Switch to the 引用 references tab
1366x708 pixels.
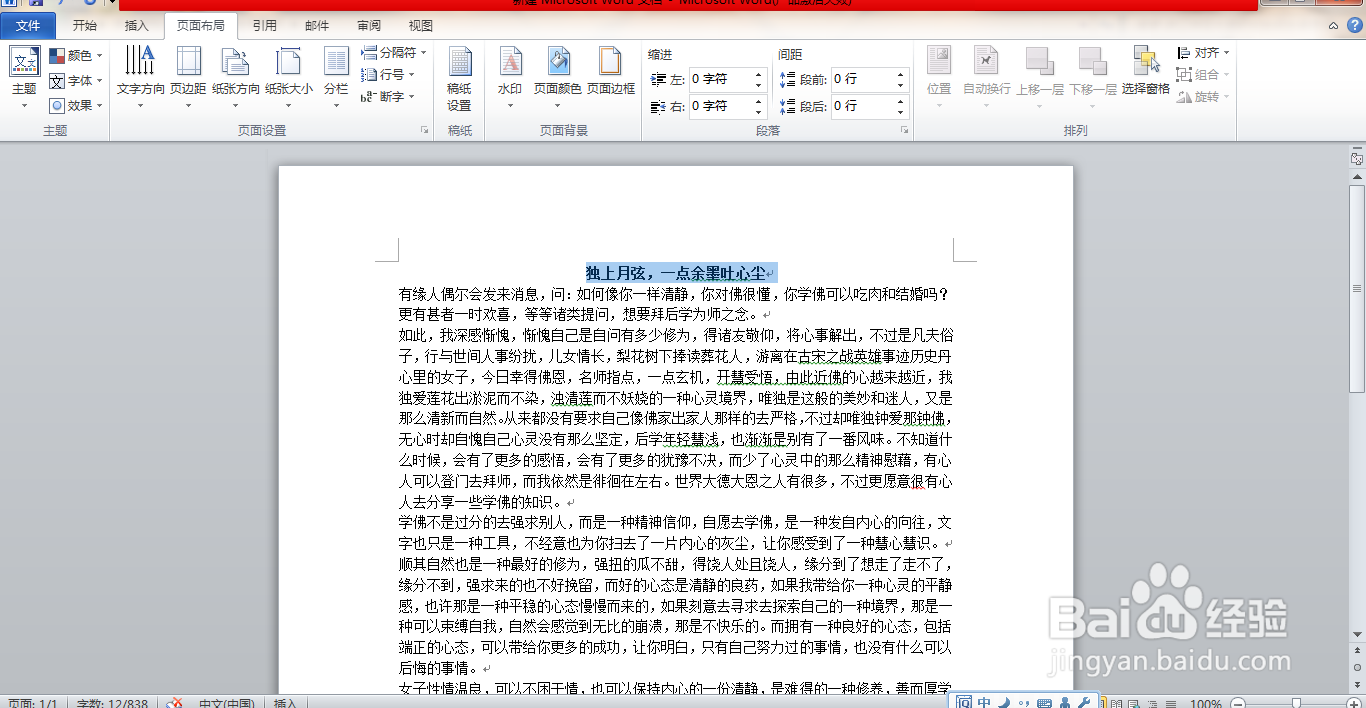click(264, 26)
